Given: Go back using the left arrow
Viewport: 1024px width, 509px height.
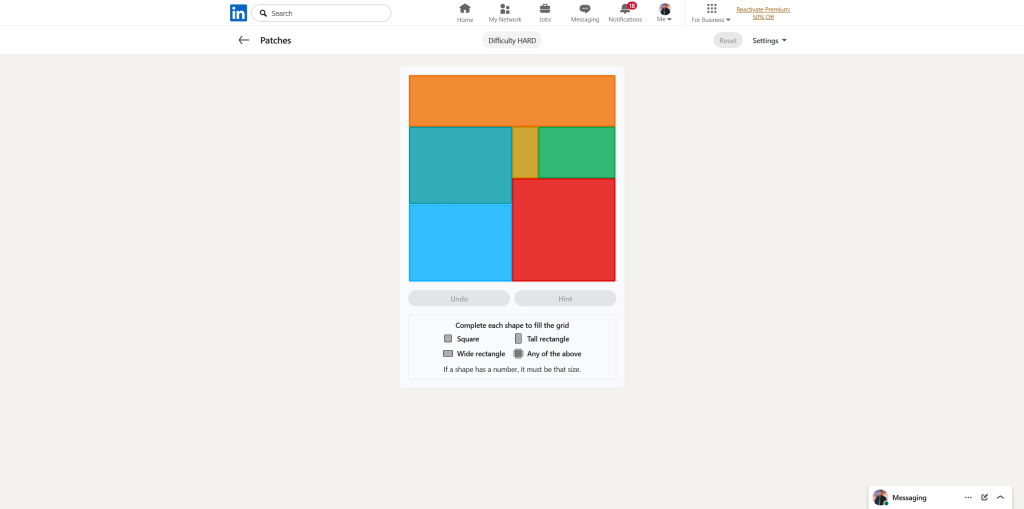Looking at the screenshot, I should pyautogui.click(x=244, y=40).
